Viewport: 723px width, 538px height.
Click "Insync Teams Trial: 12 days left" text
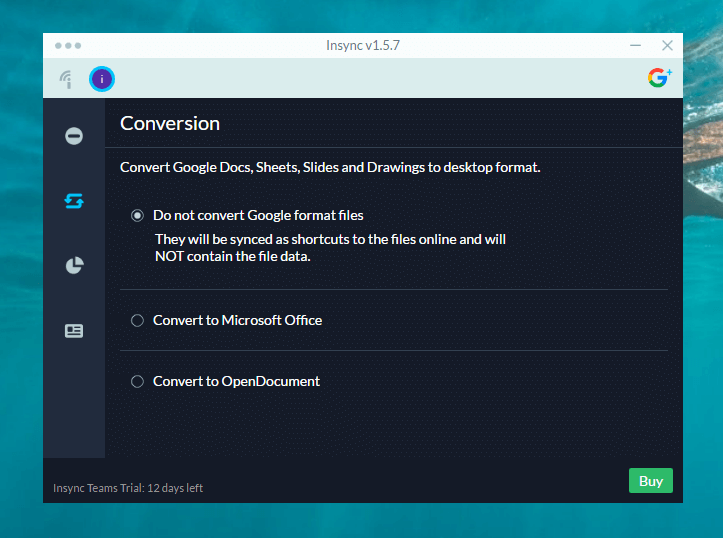click(x=128, y=488)
